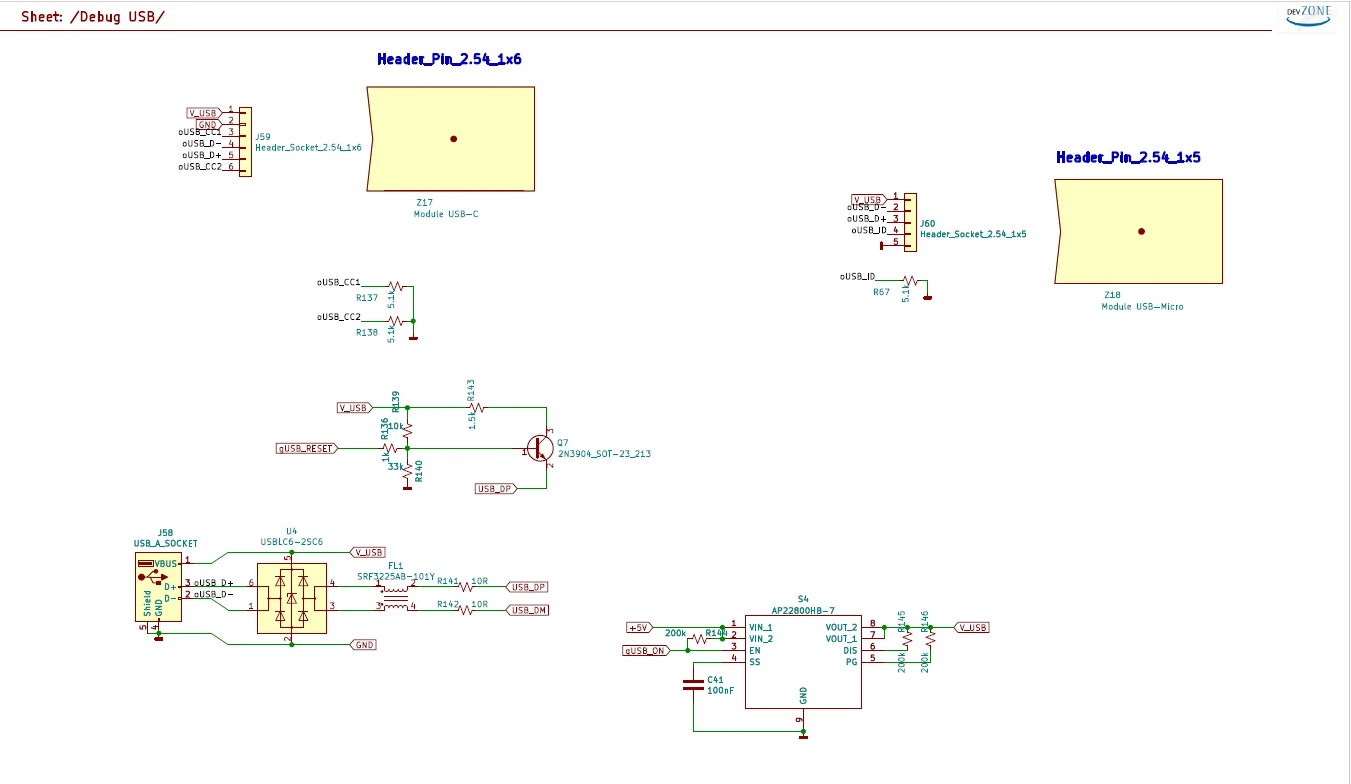
Task: Select the GND label below U4
Action: pyautogui.click(x=364, y=645)
